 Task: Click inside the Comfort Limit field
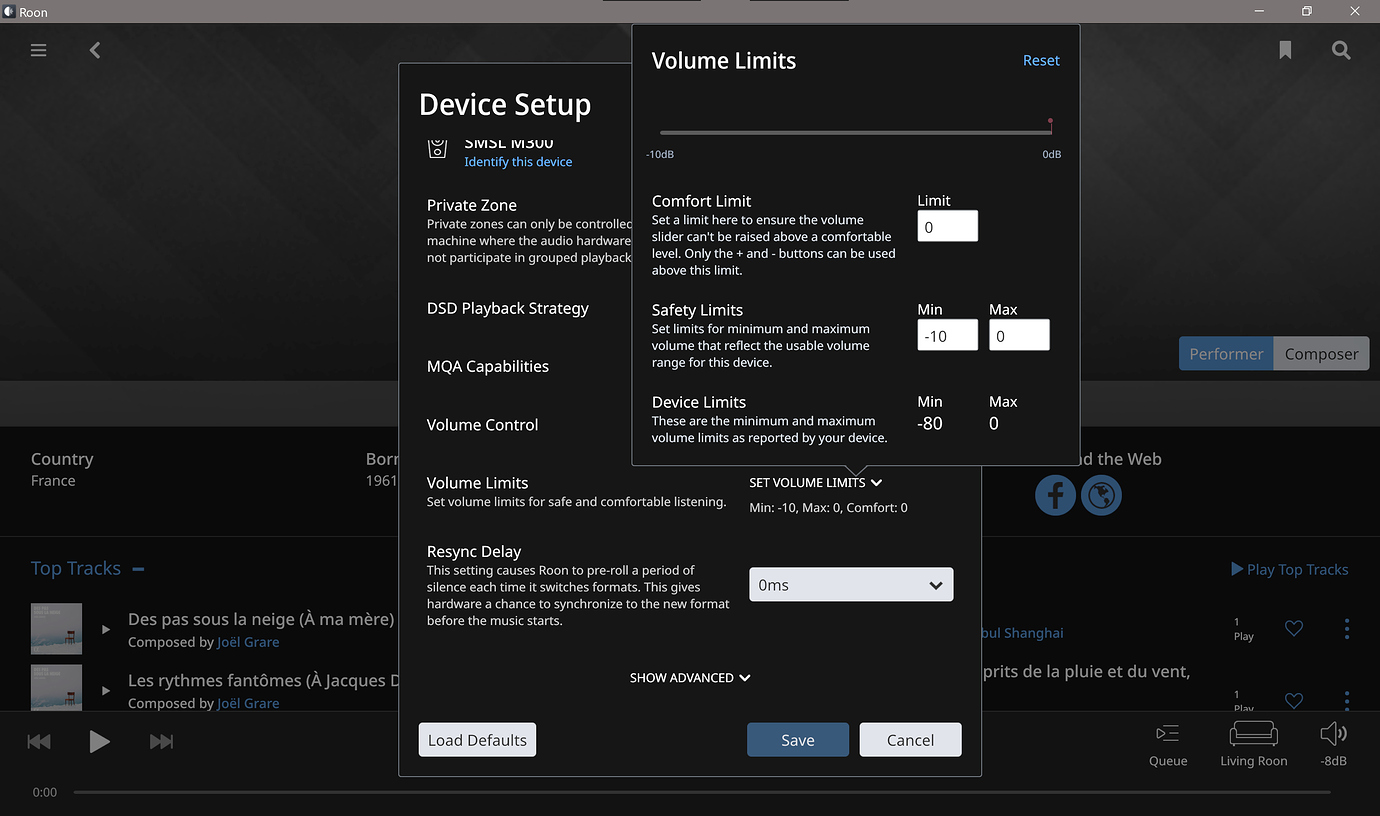click(946, 226)
